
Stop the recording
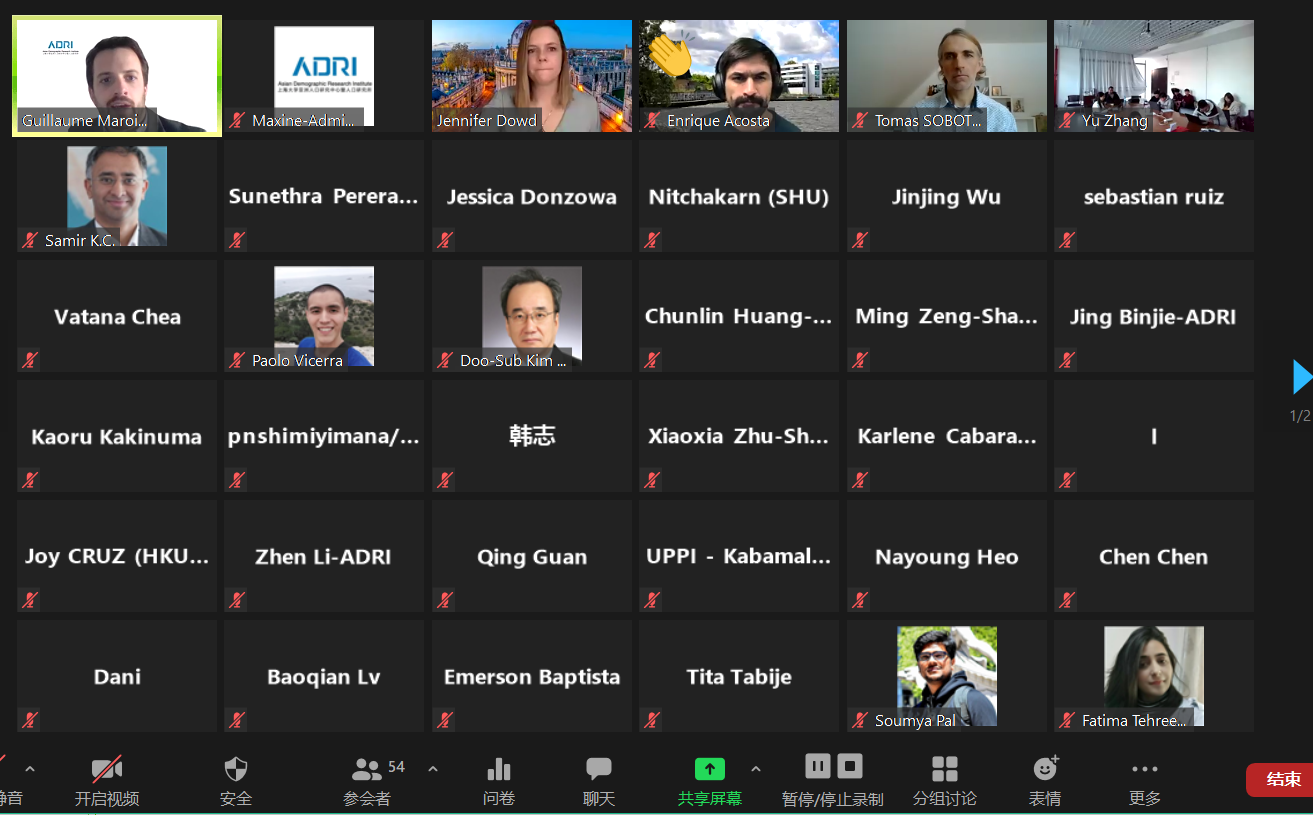tap(850, 767)
